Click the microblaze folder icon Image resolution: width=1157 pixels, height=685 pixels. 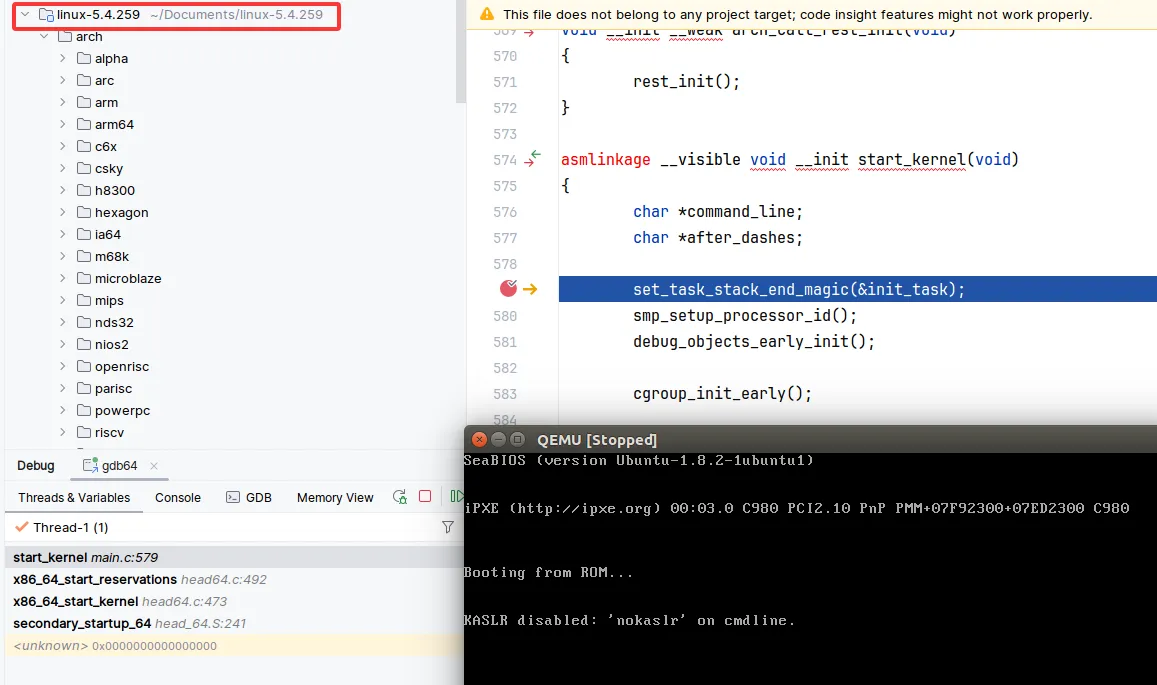[84, 278]
